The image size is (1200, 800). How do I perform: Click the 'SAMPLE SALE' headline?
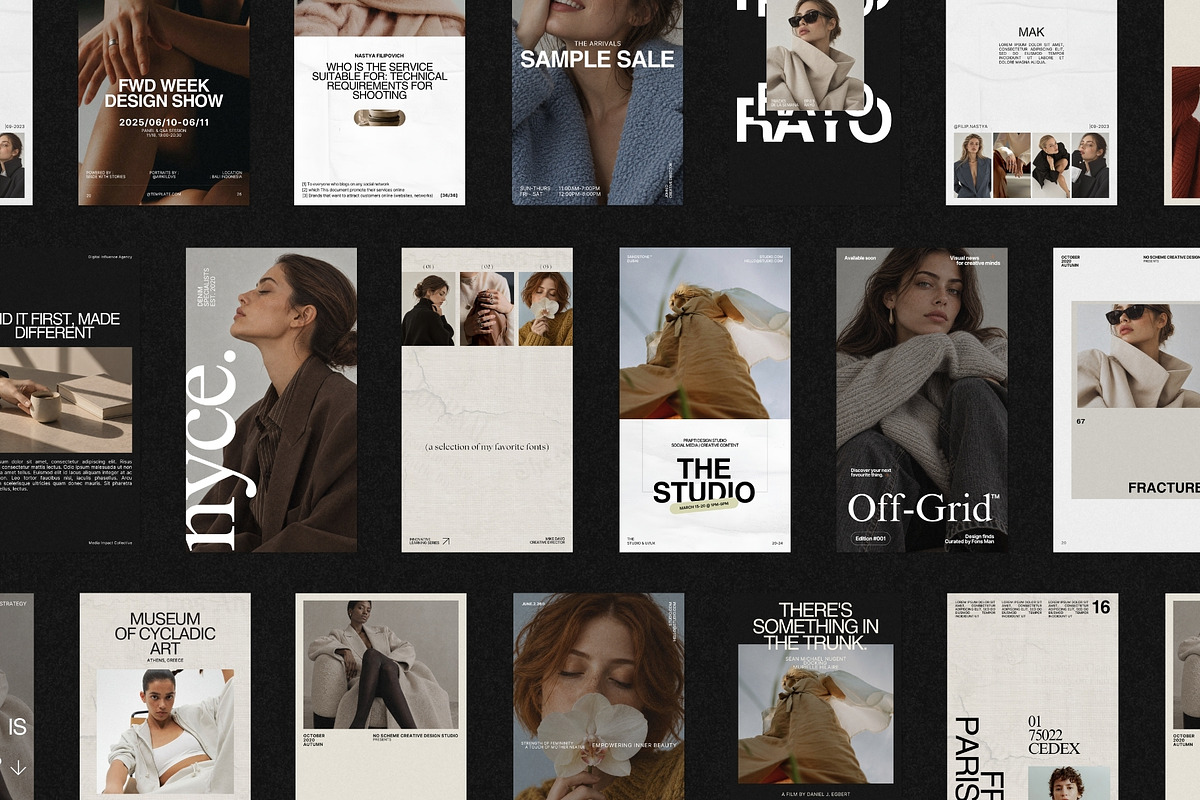597,59
